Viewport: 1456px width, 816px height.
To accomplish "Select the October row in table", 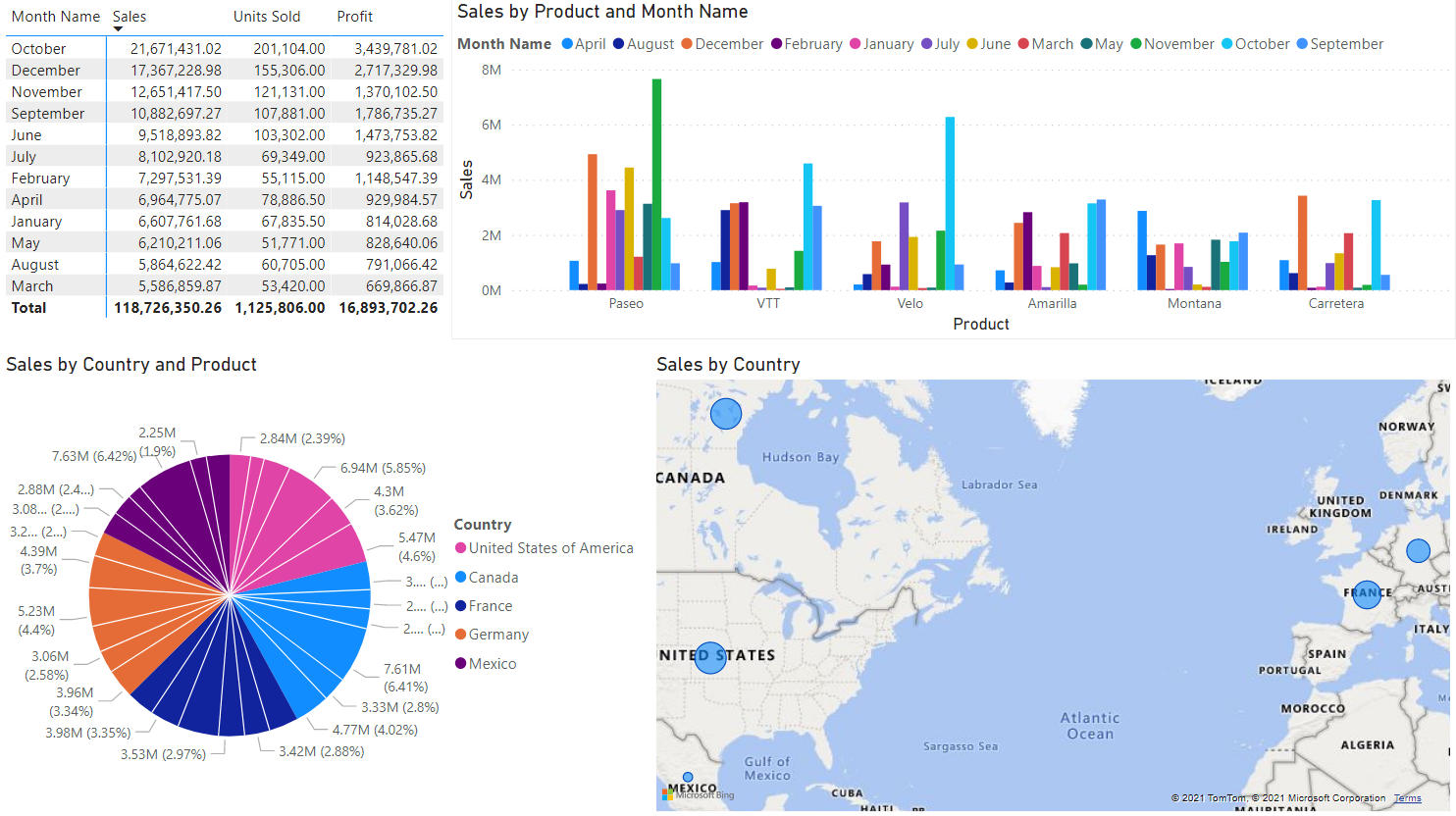I will pyautogui.click(x=225, y=48).
